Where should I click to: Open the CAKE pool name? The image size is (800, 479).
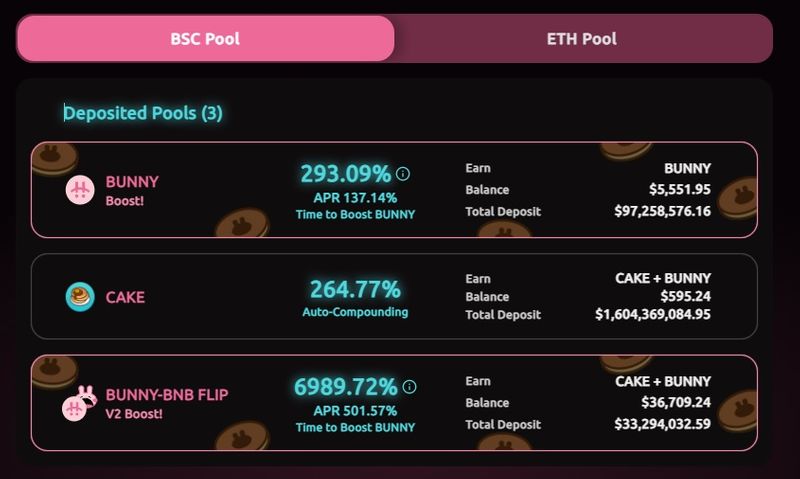pos(125,297)
